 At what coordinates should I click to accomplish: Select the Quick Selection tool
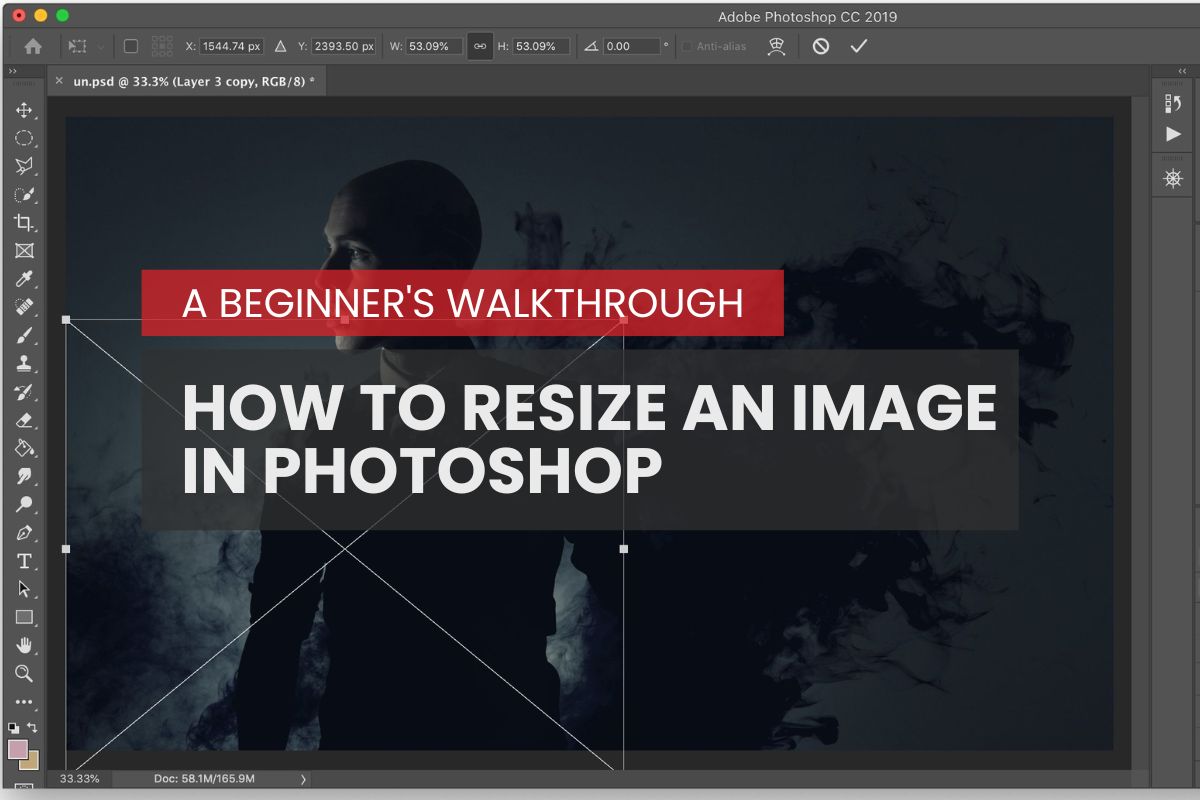24,194
